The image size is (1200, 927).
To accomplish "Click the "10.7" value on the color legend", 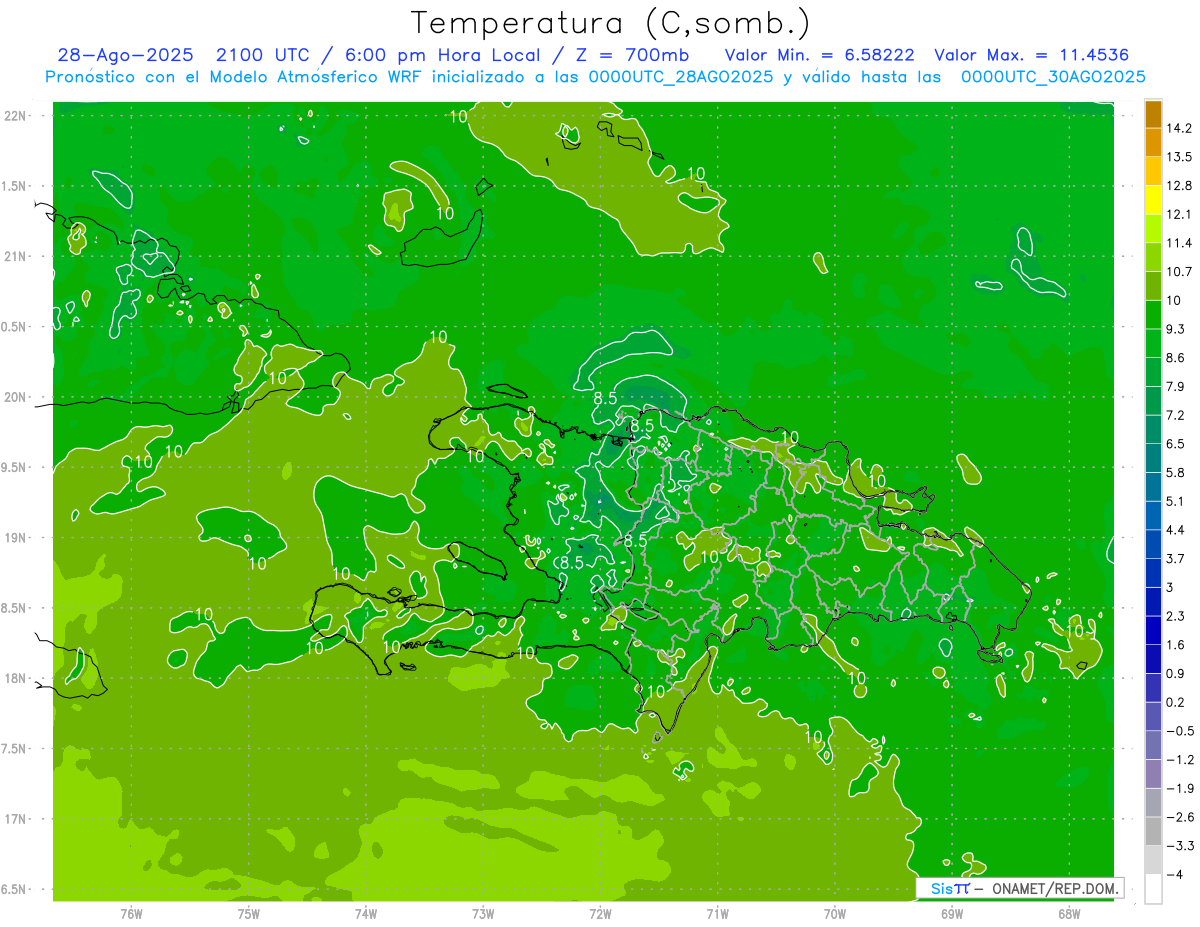I will pos(1179,272).
